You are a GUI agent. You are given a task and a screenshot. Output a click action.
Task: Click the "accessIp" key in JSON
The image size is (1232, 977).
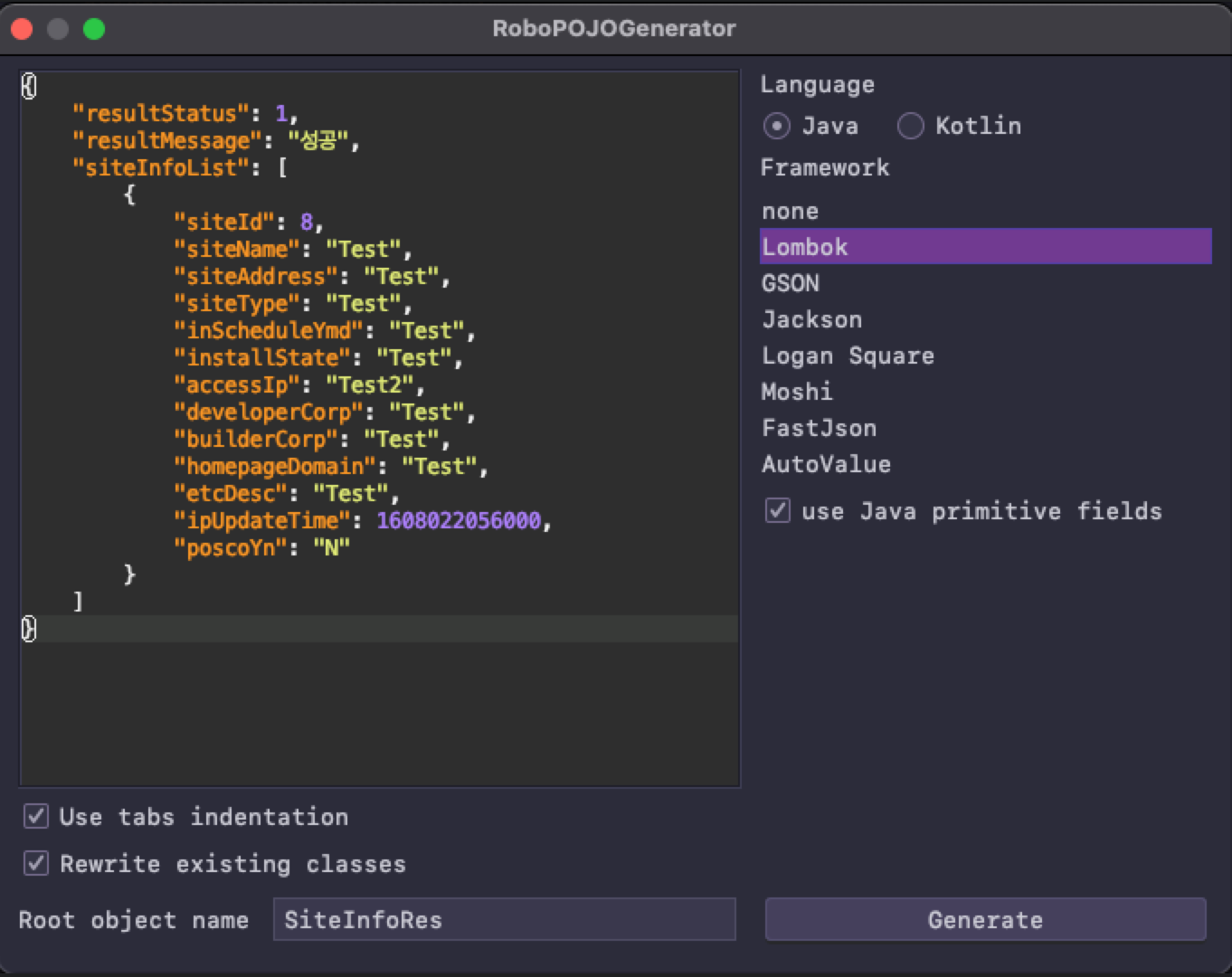click(x=237, y=384)
